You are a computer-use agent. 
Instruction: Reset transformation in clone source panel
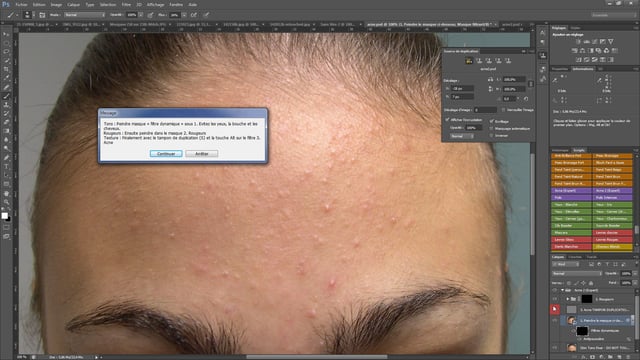(x=526, y=99)
